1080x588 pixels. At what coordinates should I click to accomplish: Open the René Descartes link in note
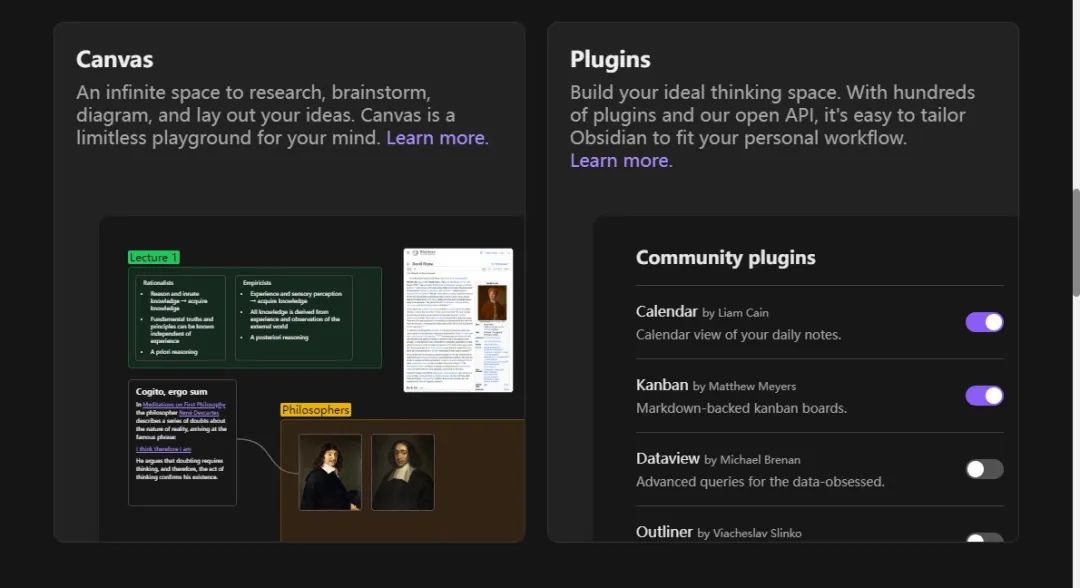coord(199,412)
